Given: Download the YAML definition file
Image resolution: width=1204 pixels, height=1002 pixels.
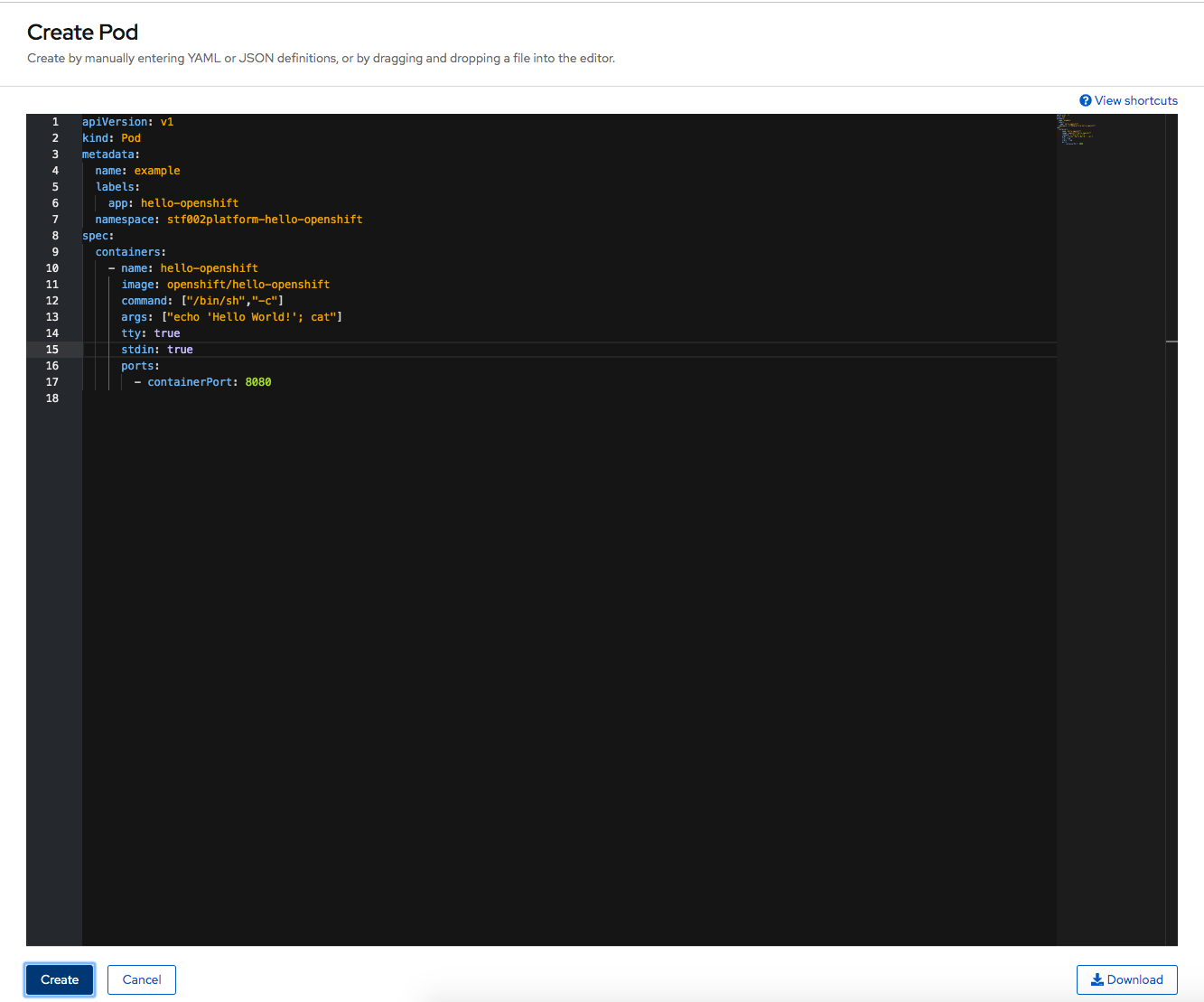Looking at the screenshot, I should 1126,979.
